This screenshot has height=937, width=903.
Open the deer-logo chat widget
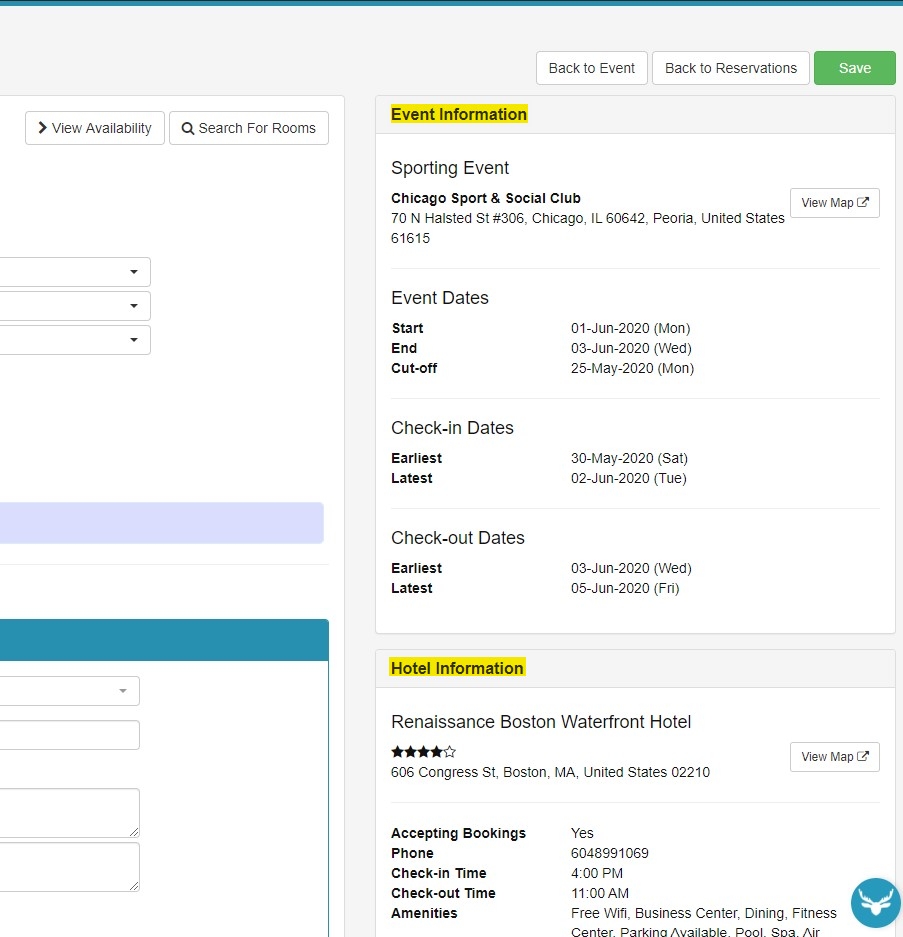pyautogui.click(x=876, y=902)
